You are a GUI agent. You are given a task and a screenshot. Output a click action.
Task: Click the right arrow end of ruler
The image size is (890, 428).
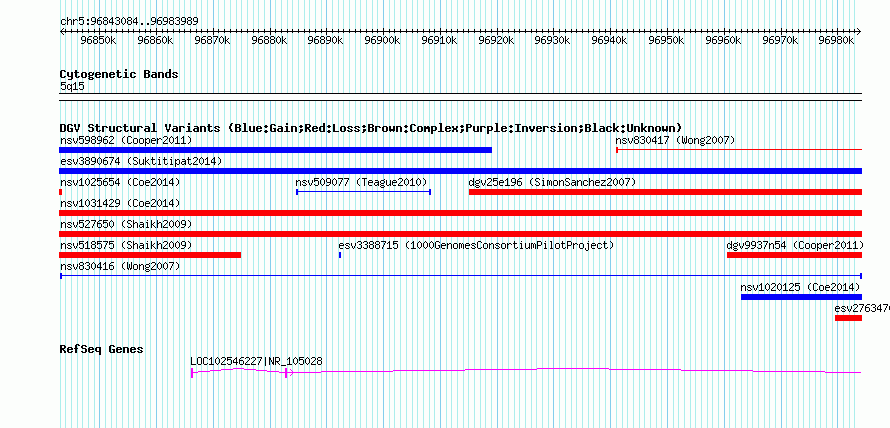pyautogui.click(x=859, y=32)
